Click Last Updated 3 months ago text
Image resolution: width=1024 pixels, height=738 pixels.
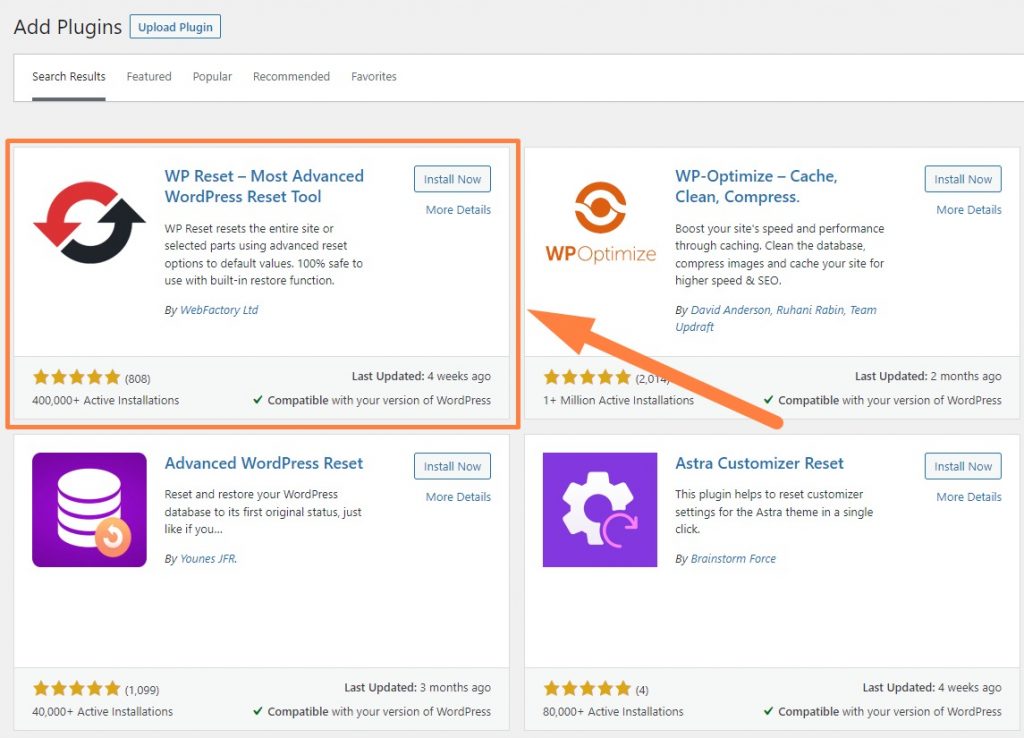tap(417, 687)
